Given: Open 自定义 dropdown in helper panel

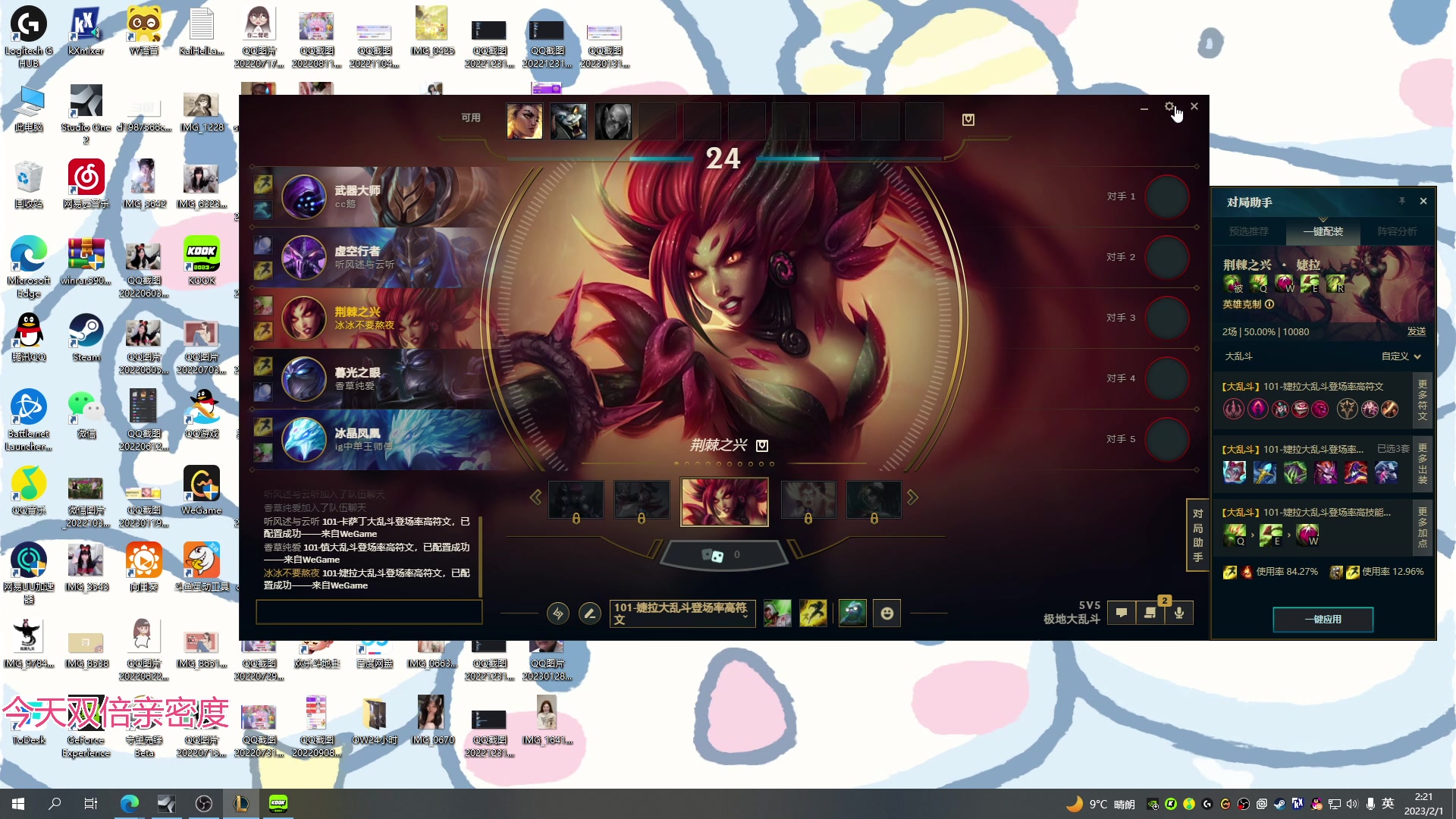Looking at the screenshot, I should (1401, 356).
